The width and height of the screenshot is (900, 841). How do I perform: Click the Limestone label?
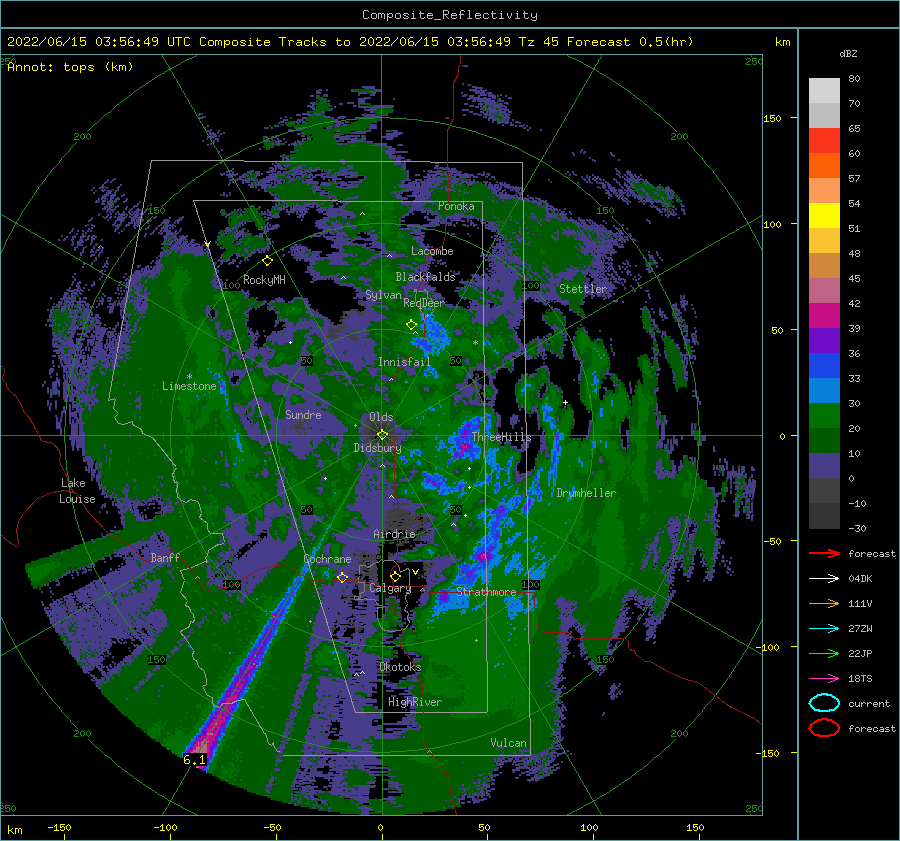[189, 386]
